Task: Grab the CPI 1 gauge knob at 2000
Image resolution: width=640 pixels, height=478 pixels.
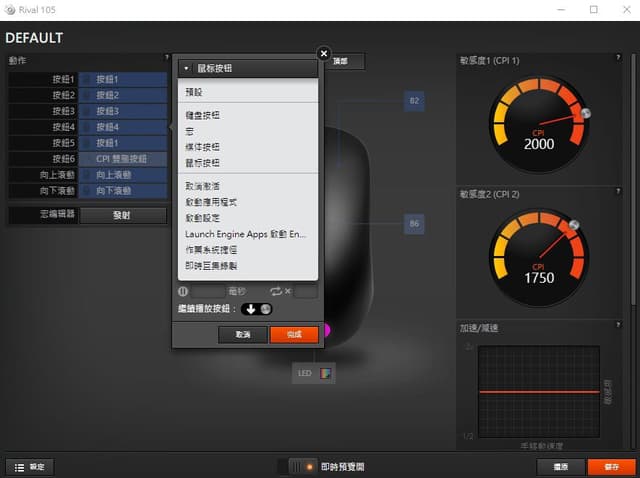Action: point(586,113)
